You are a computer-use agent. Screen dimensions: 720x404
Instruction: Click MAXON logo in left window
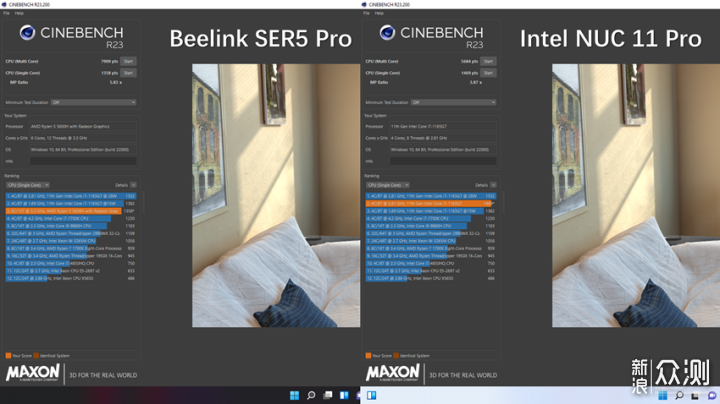coord(33,372)
